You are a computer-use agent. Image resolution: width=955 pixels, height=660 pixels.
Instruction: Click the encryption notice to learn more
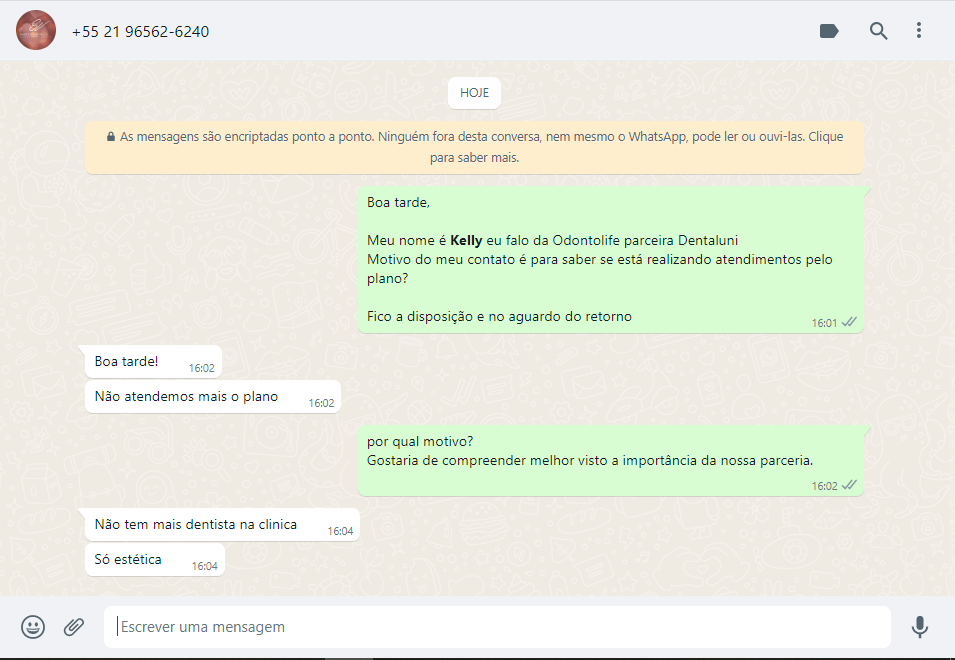[x=474, y=147]
